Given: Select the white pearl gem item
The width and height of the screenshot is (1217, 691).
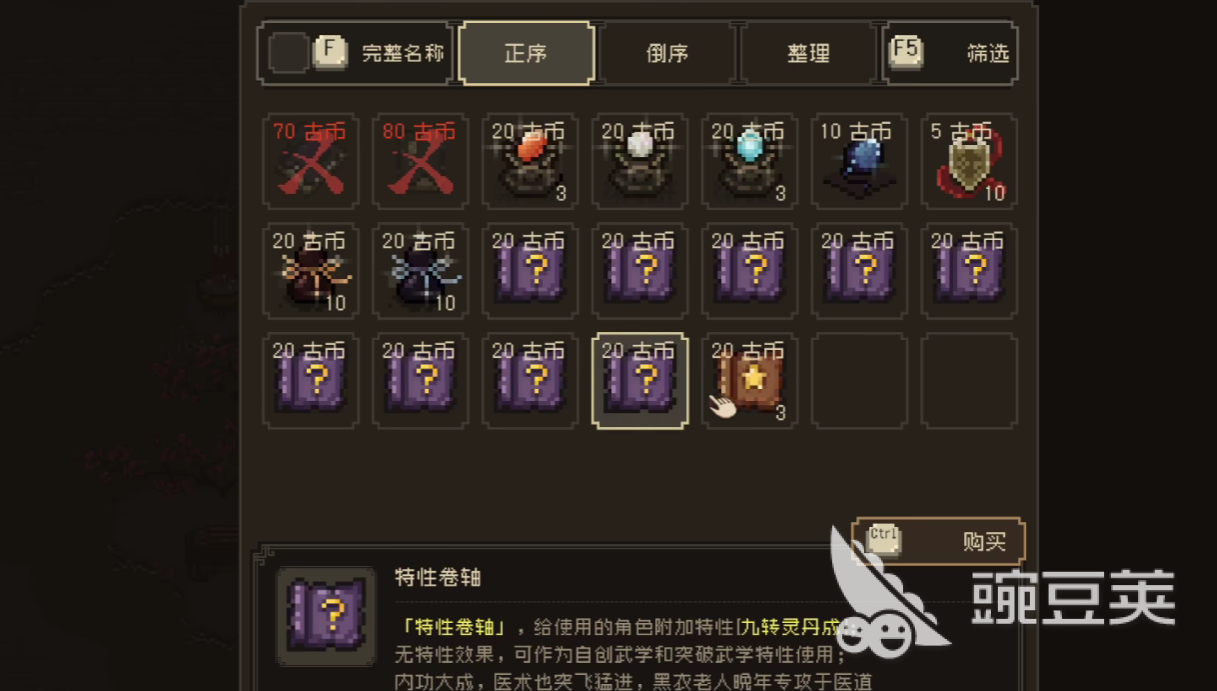Looking at the screenshot, I should [x=640, y=161].
